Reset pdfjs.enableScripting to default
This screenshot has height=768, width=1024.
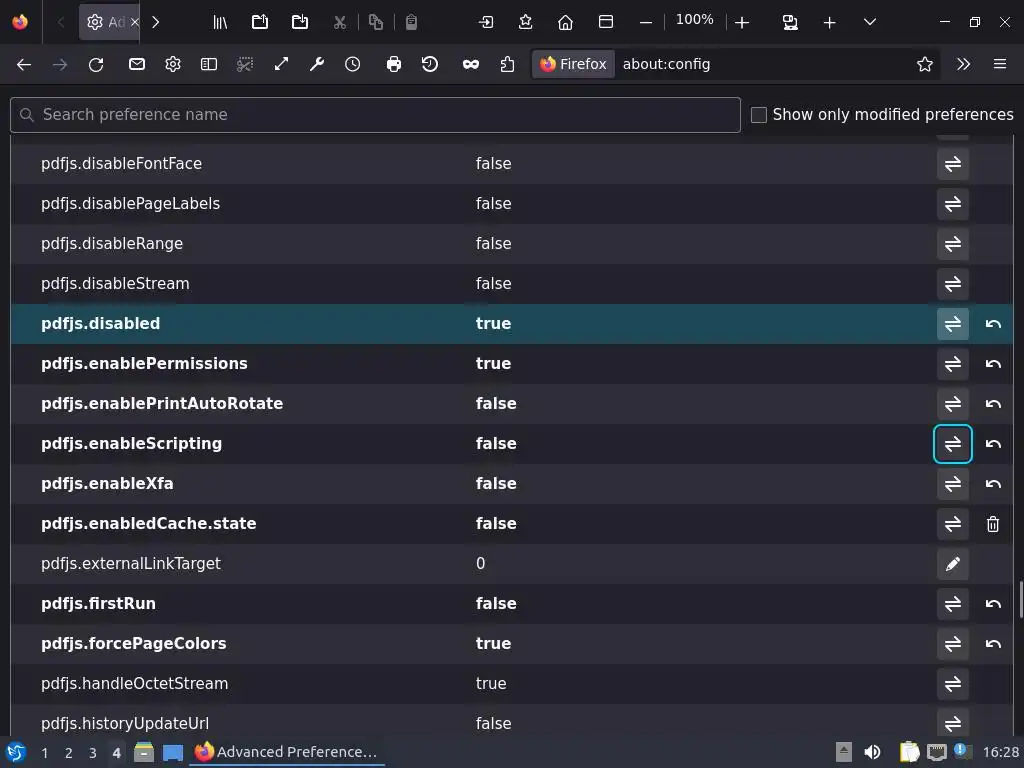(993, 443)
